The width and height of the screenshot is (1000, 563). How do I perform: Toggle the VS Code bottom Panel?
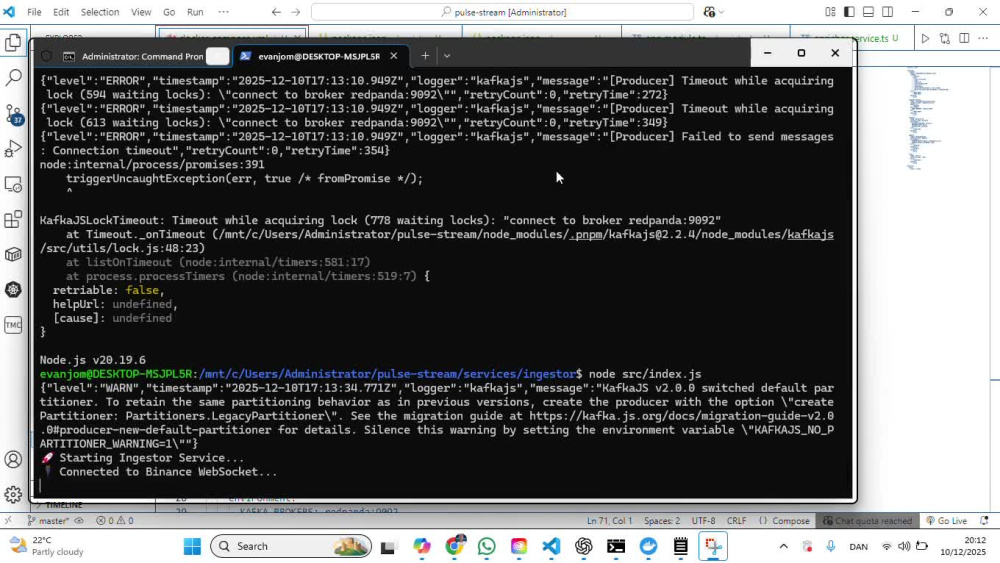pos(868,12)
